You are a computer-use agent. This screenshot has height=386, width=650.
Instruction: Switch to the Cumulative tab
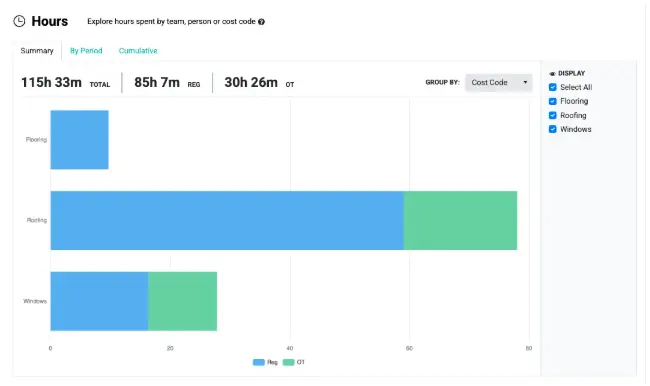(x=138, y=51)
